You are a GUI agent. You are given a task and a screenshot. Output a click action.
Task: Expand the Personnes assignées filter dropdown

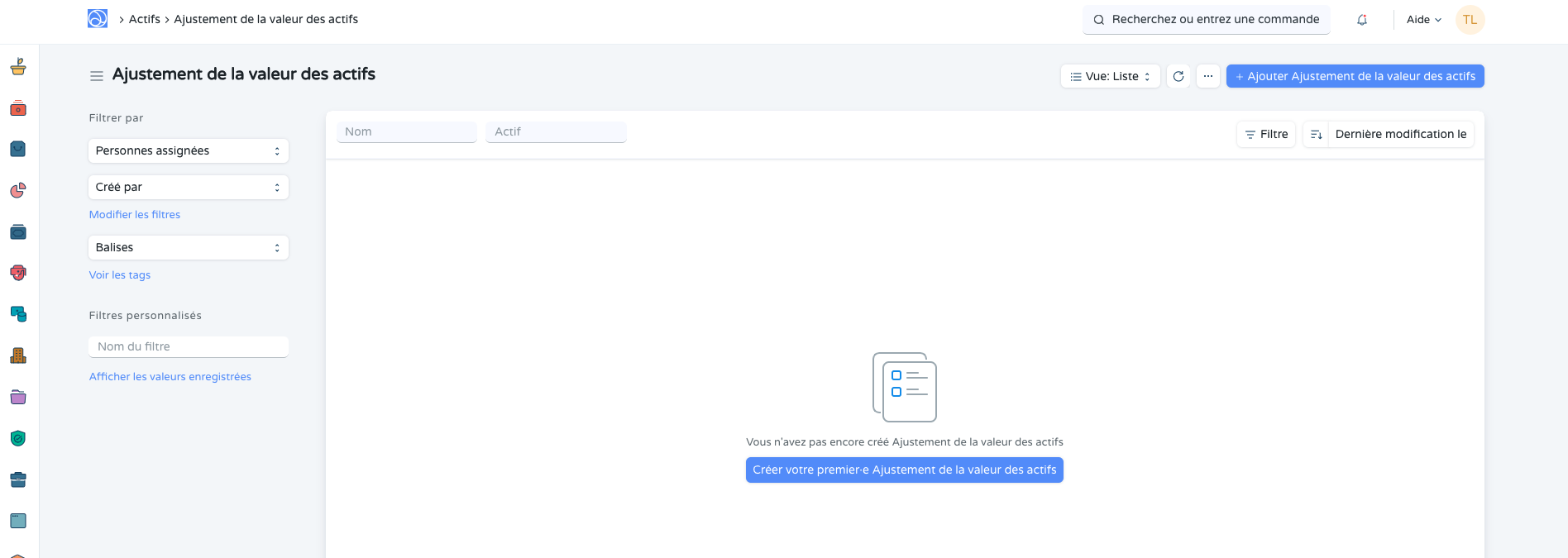point(189,151)
